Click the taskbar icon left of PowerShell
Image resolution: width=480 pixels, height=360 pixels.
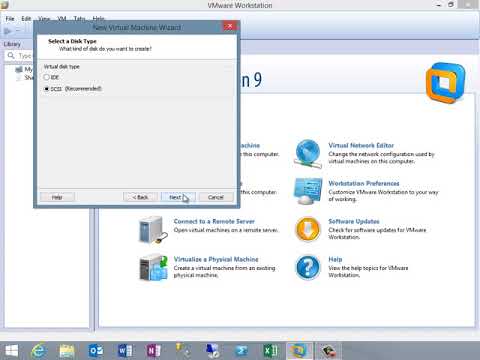tap(212, 351)
